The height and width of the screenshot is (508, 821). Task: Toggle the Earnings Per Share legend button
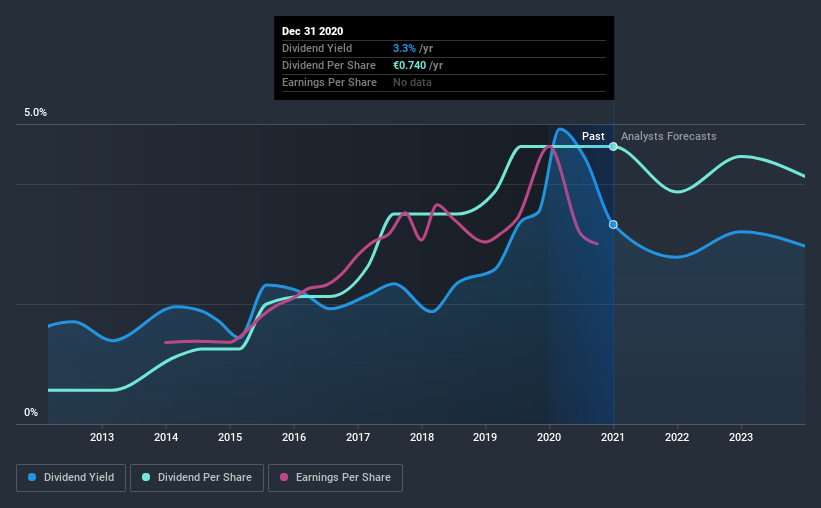tap(335, 478)
